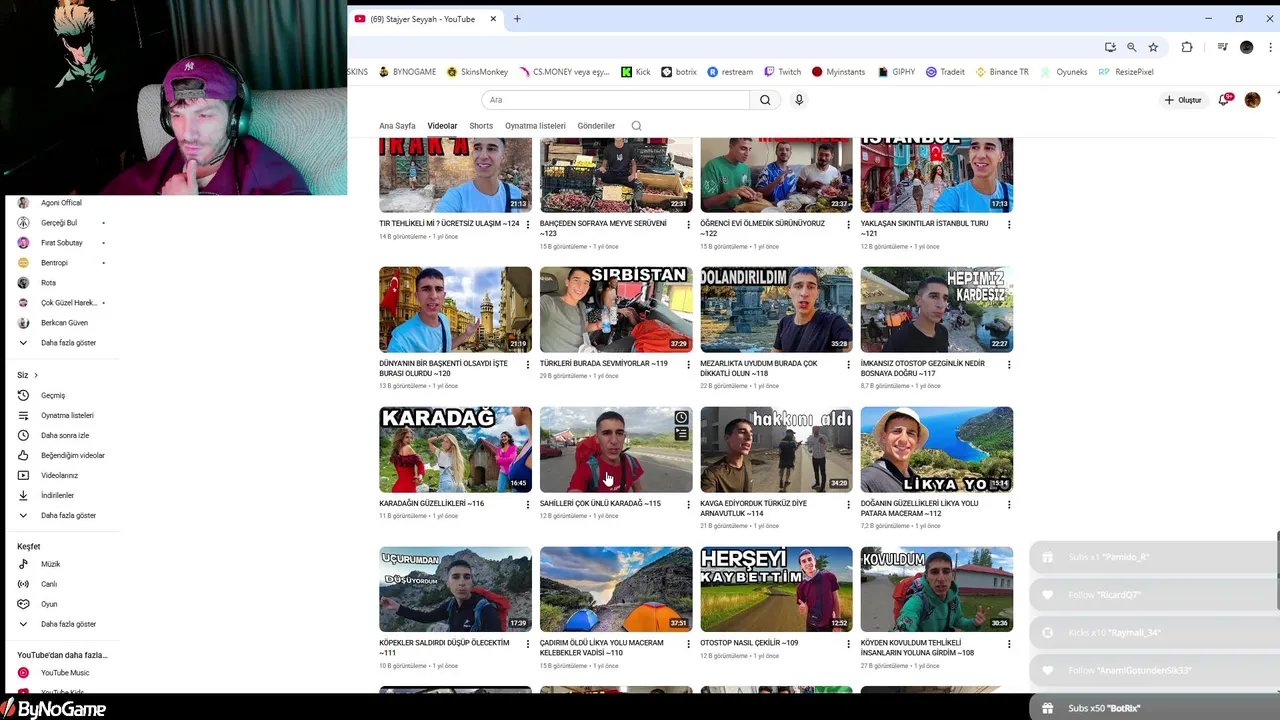Open options menu for TÜRKLERİ BURADA SEVİMİYORLAR ~119

click(688, 364)
